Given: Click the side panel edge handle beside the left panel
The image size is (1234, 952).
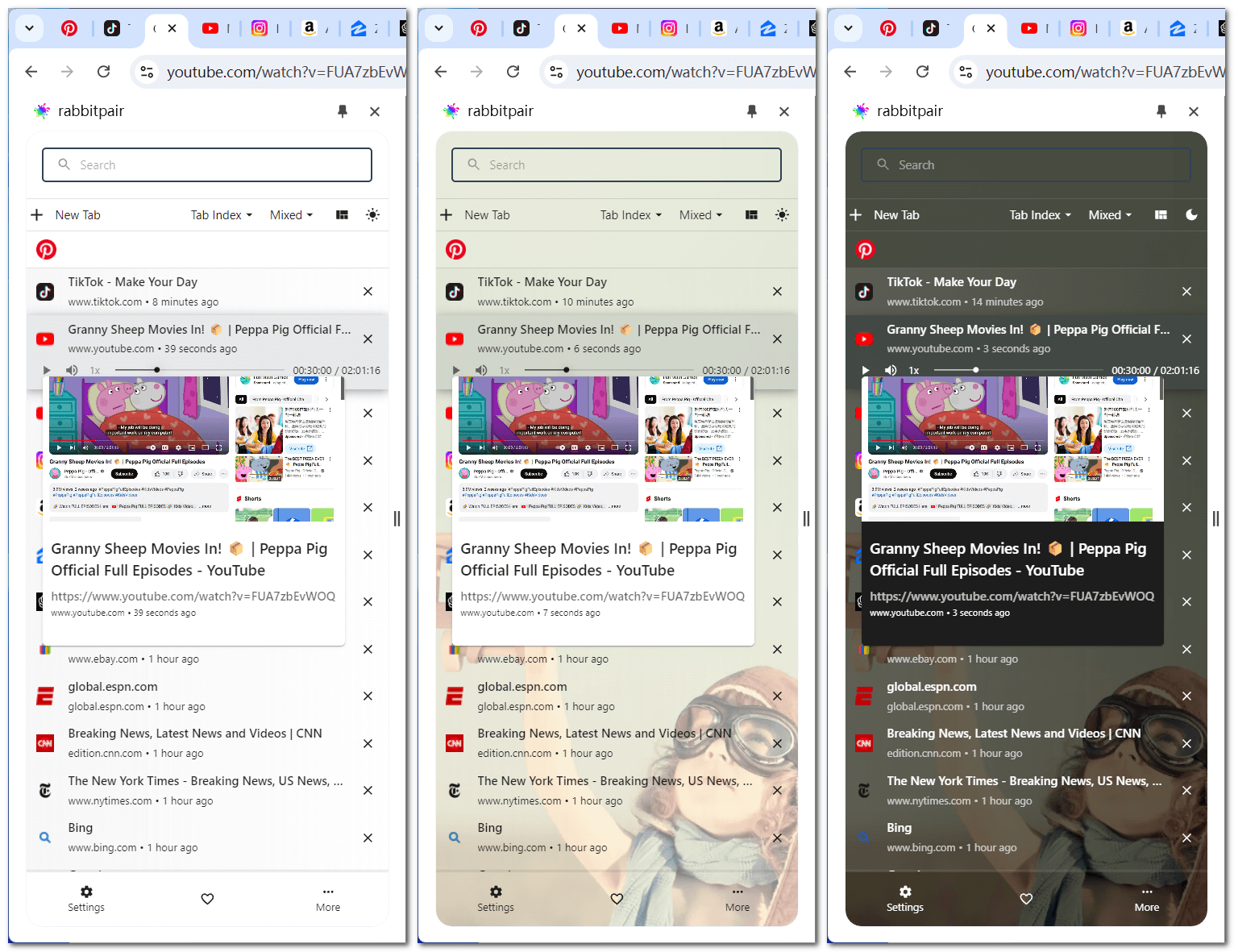Looking at the screenshot, I should [x=397, y=518].
